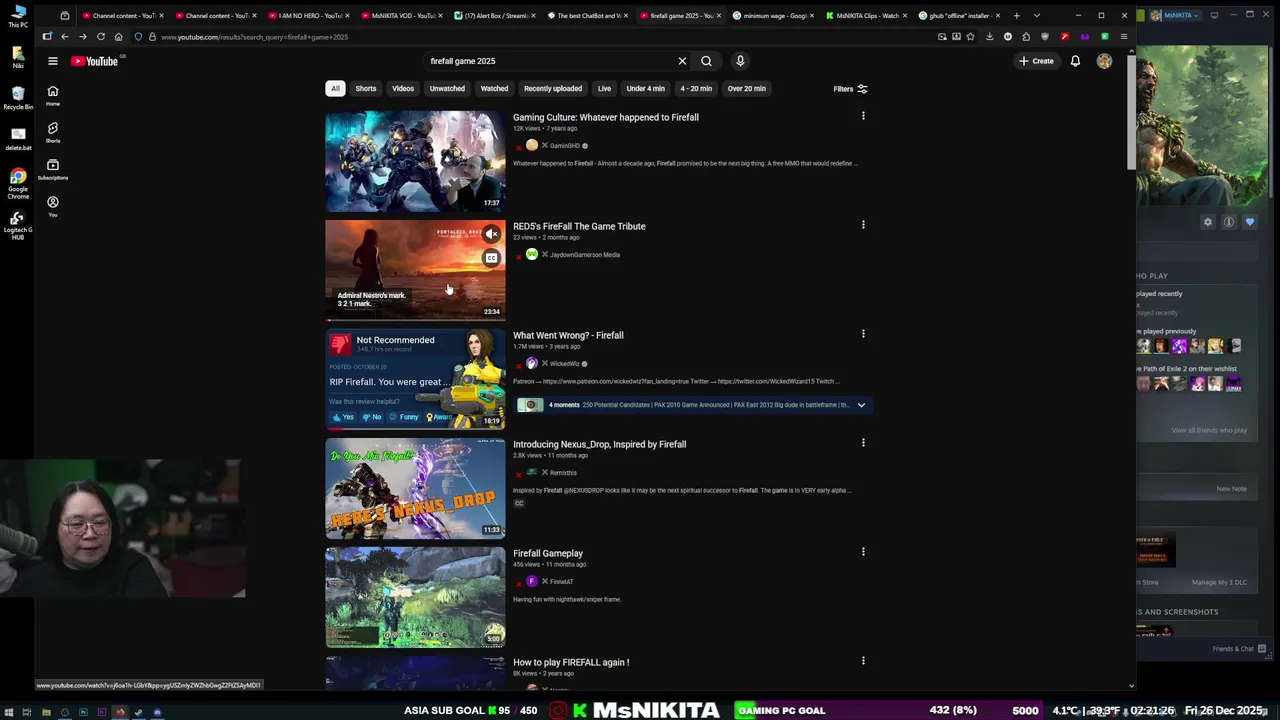
Task: Open the Create menu
Action: [x=1036, y=61]
